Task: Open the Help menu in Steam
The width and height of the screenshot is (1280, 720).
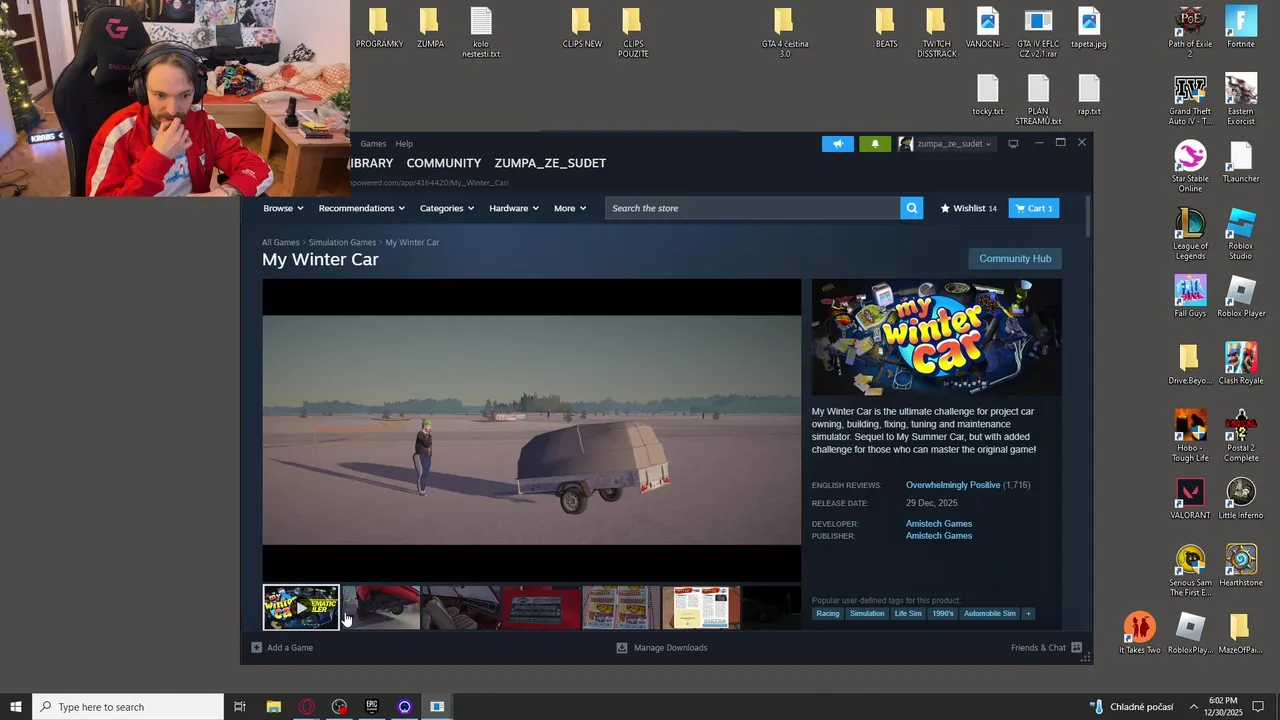Action: (x=404, y=144)
